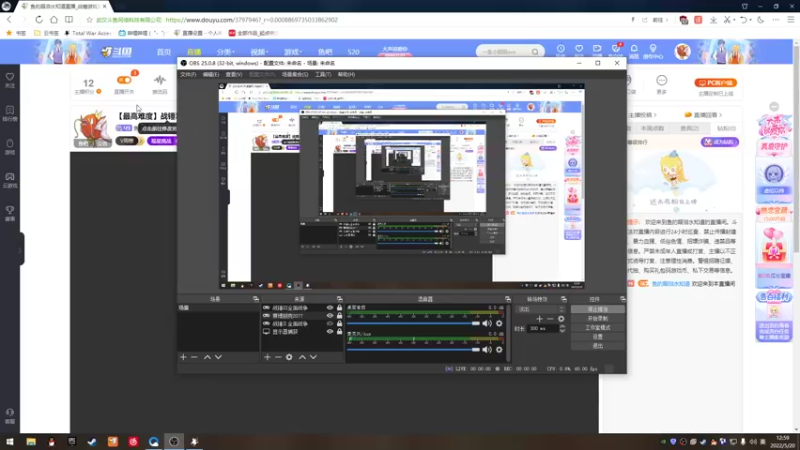Remove selected source with minus icon
The image size is (800, 450).
pyautogui.click(x=278, y=357)
